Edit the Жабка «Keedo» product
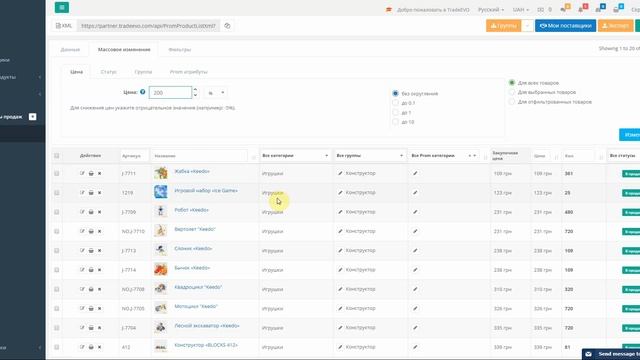Screen dimensions: 640x360 pyautogui.click(x=82, y=173)
